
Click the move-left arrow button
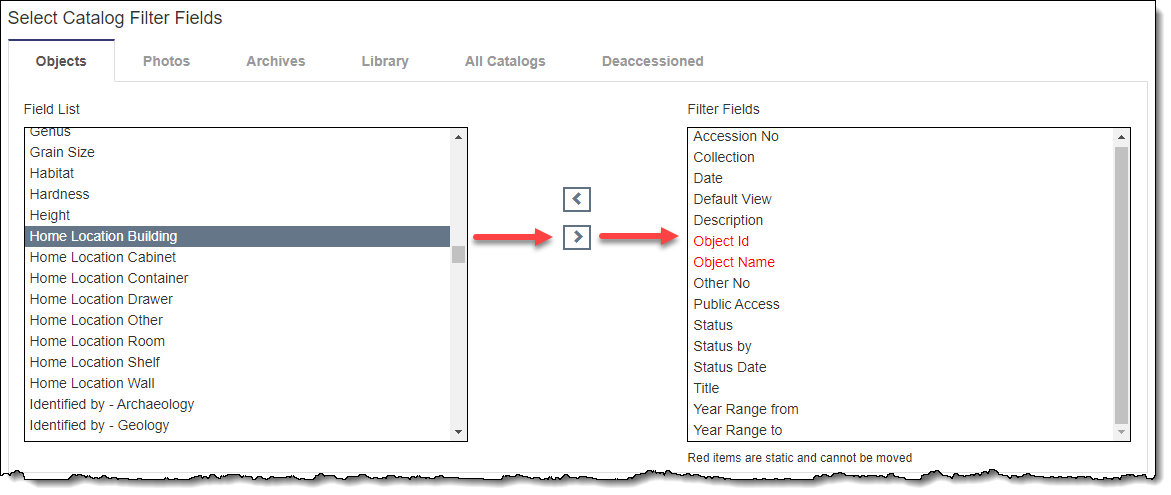click(x=577, y=200)
